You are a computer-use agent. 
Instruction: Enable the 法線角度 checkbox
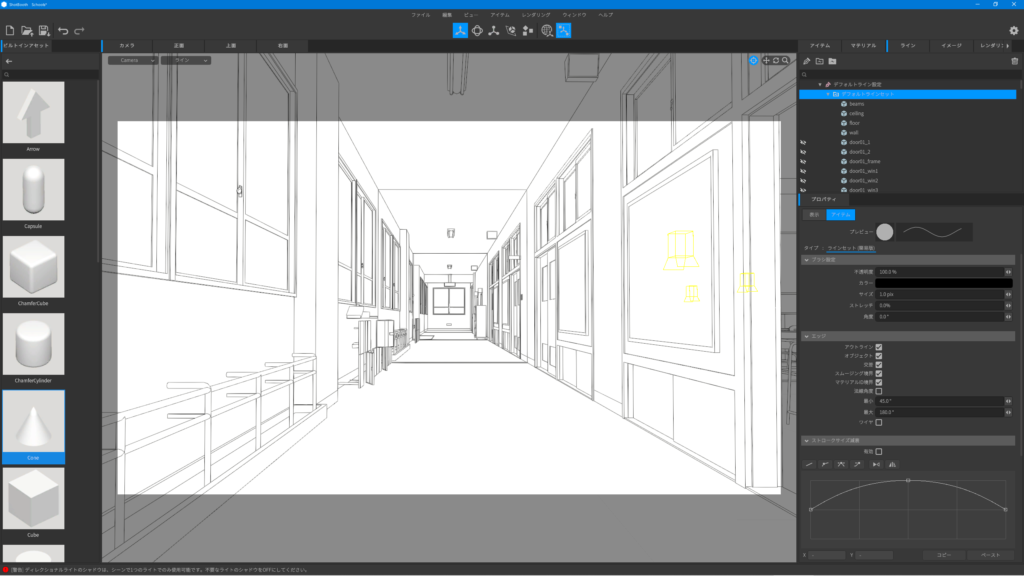pyautogui.click(x=879, y=391)
